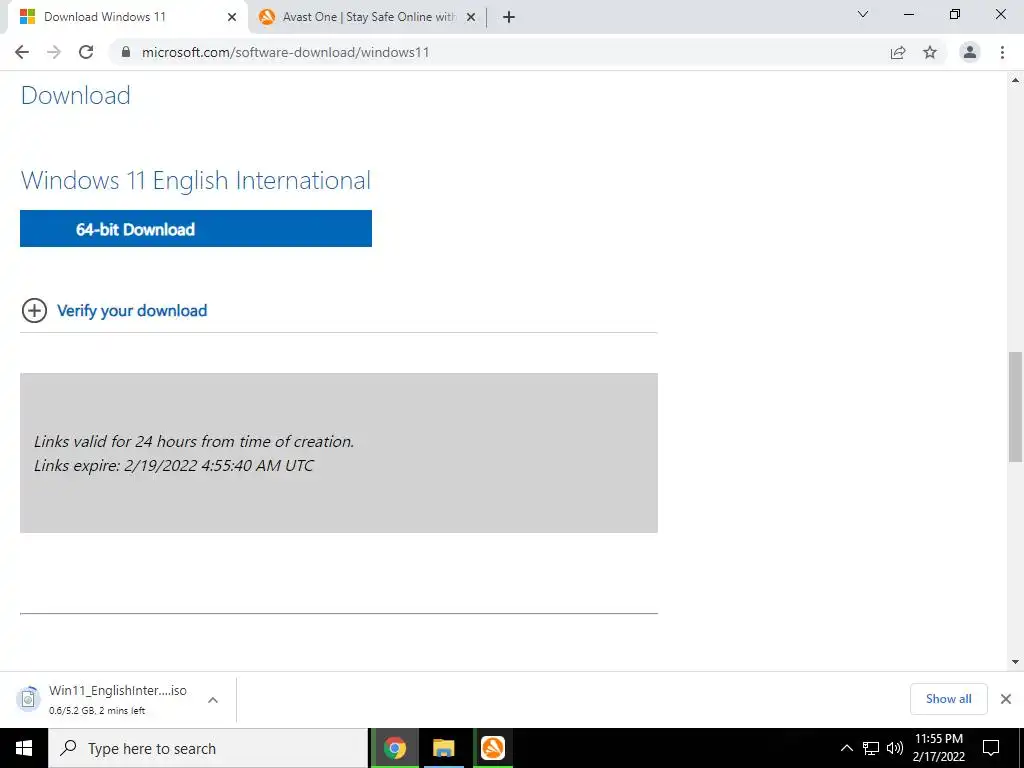Click the Windows 11 English International heading
Screen dimensions: 1024x768
click(x=196, y=180)
